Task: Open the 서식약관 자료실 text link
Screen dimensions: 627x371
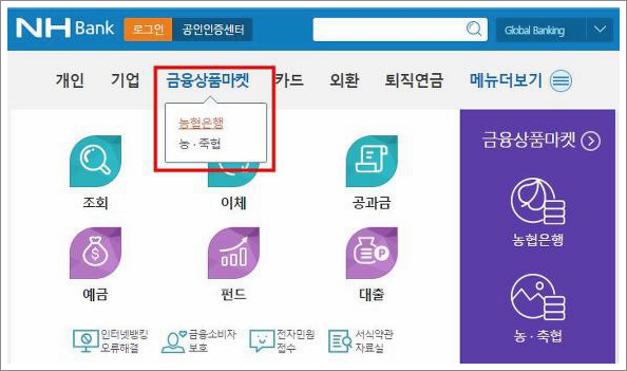Action: [x=374, y=341]
